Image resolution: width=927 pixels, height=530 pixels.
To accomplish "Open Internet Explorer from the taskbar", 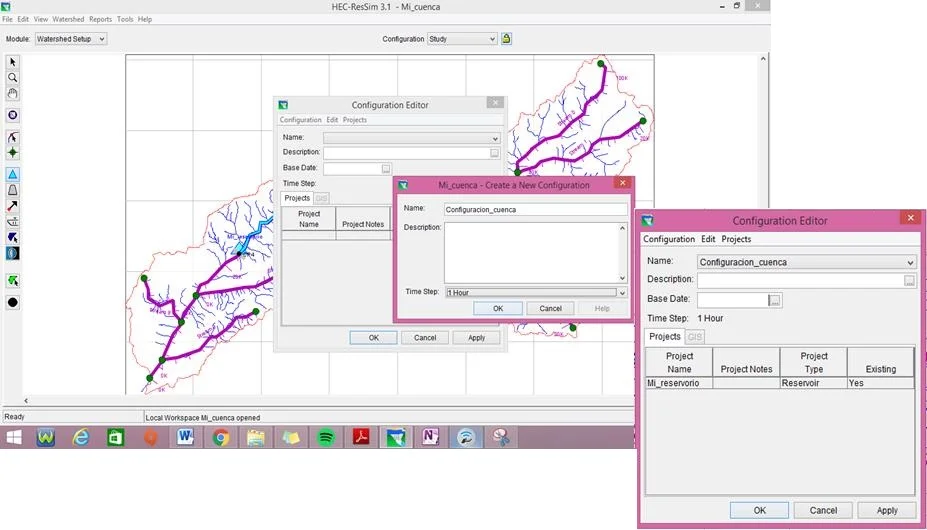I will pos(81,437).
